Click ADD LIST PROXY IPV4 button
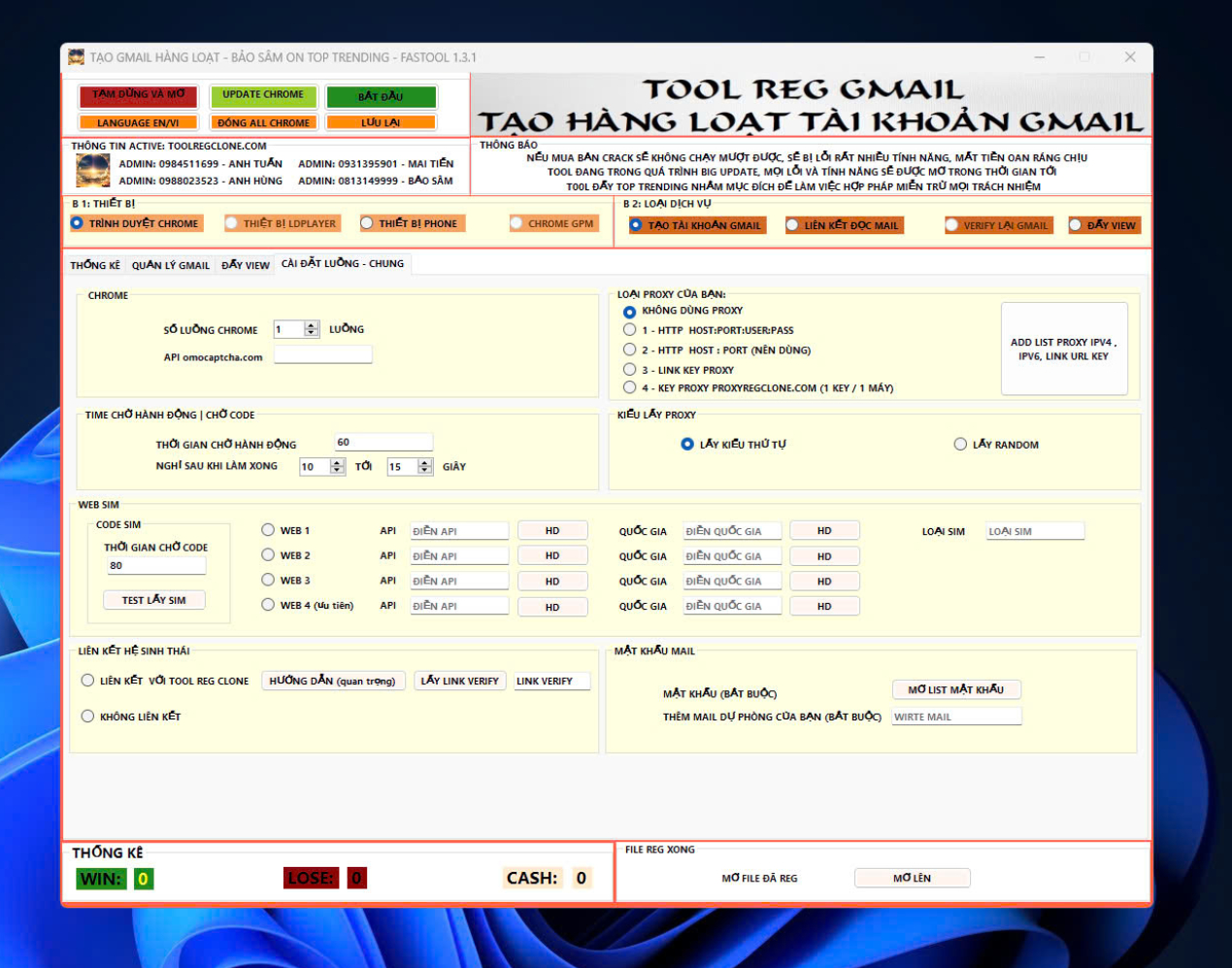Viewport: 1232px width, 968px height. tap(1063, 350)
